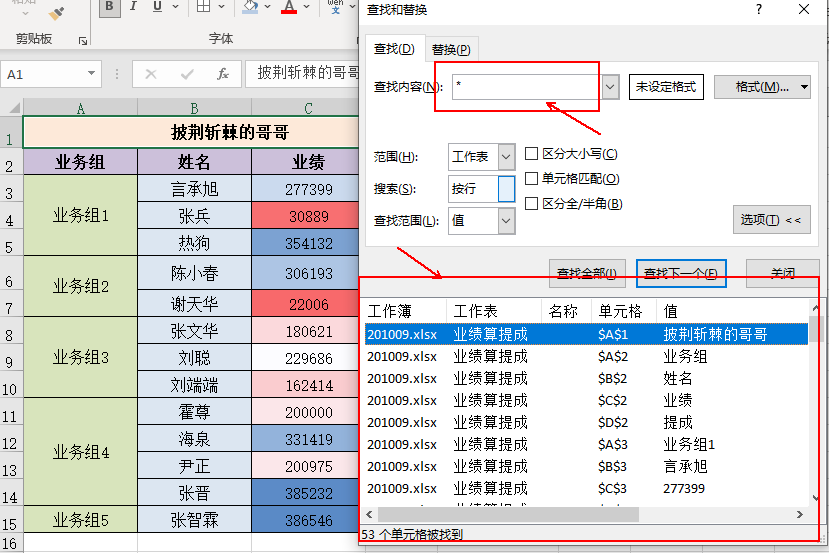Switch to the 替换(P) tab
Screen dimensions: 829x553
pyautogui.click(x=451, y=49)
